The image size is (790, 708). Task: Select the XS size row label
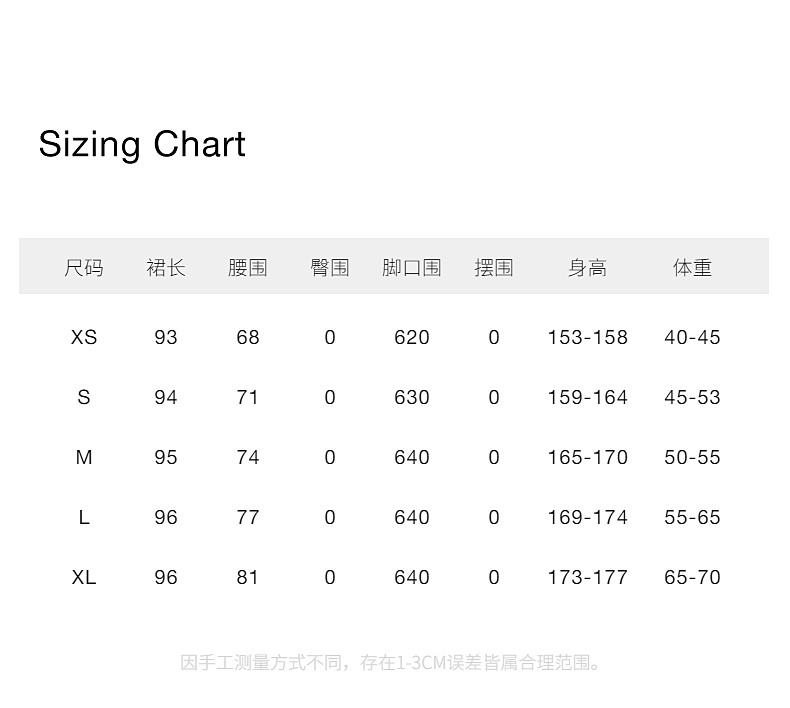coord(84,337)
